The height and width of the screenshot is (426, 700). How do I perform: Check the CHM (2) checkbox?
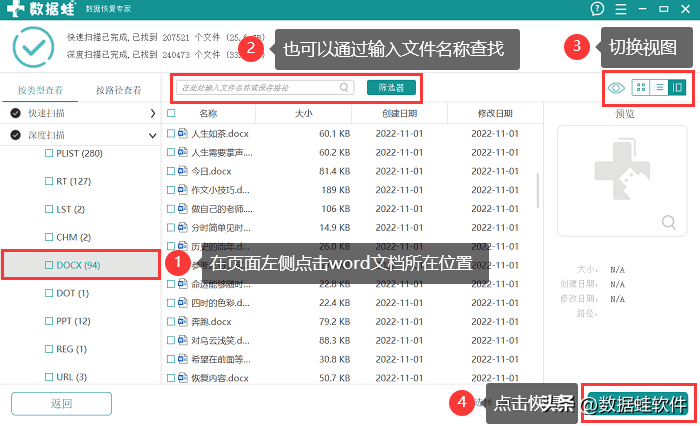coord(49,237)
